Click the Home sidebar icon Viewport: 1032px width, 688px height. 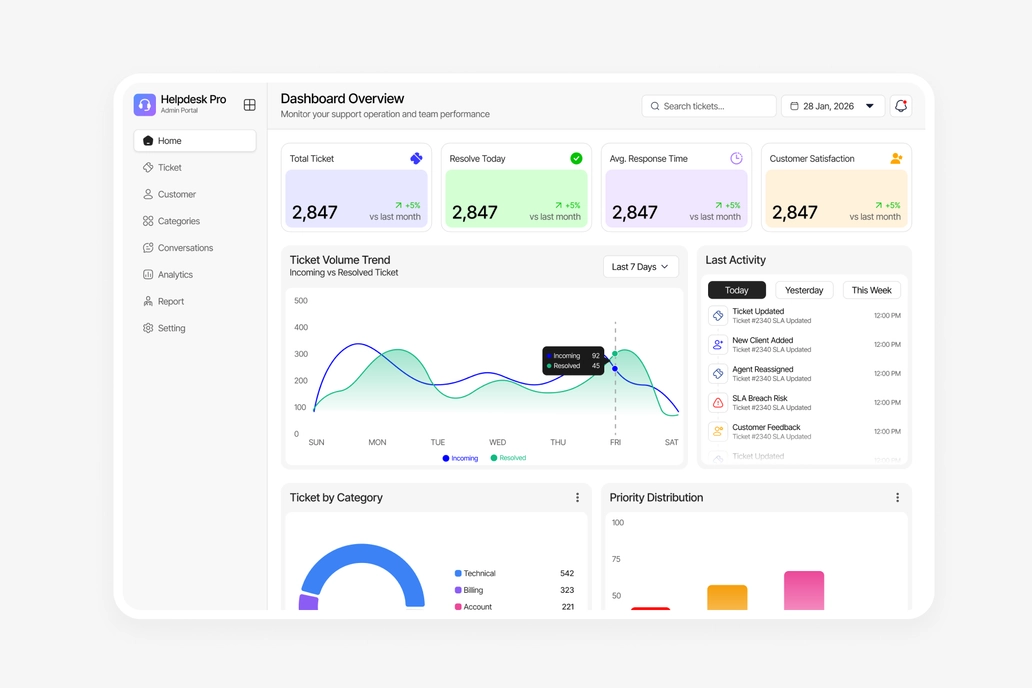(x=148, y=141)
